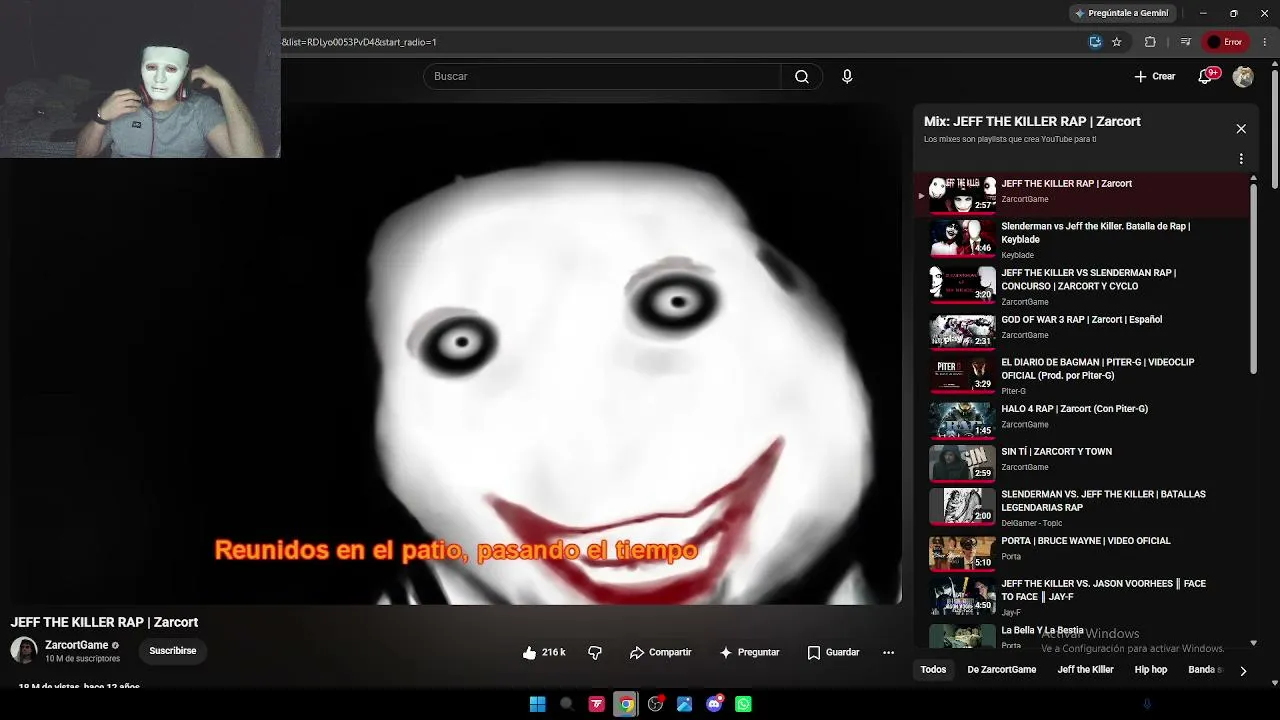Open Chrome three-dot menu
The height and width of the screenshot is (720, 1280).
[x=1265, y=42]
